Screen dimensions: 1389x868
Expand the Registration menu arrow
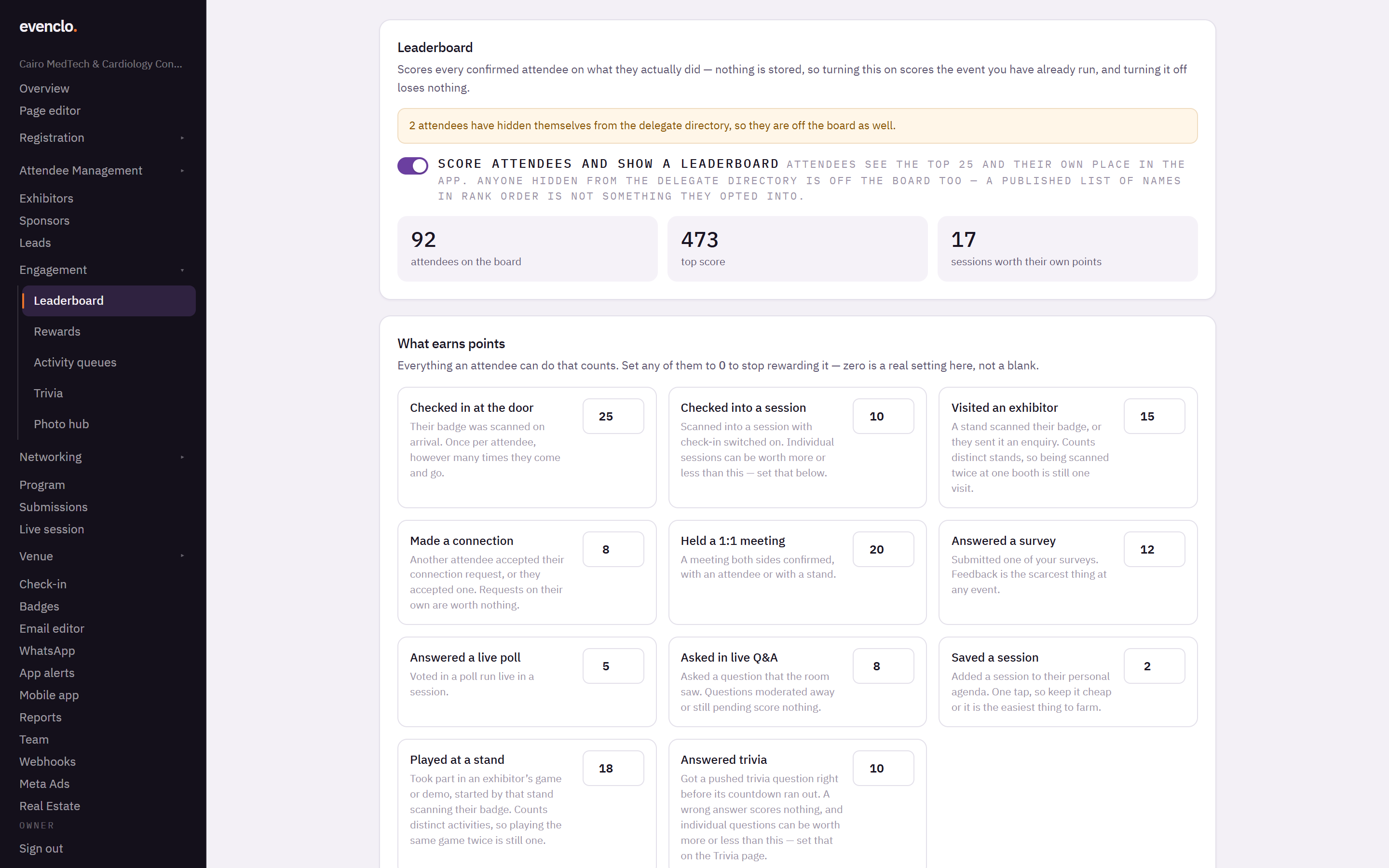click(x=182, y=138)
